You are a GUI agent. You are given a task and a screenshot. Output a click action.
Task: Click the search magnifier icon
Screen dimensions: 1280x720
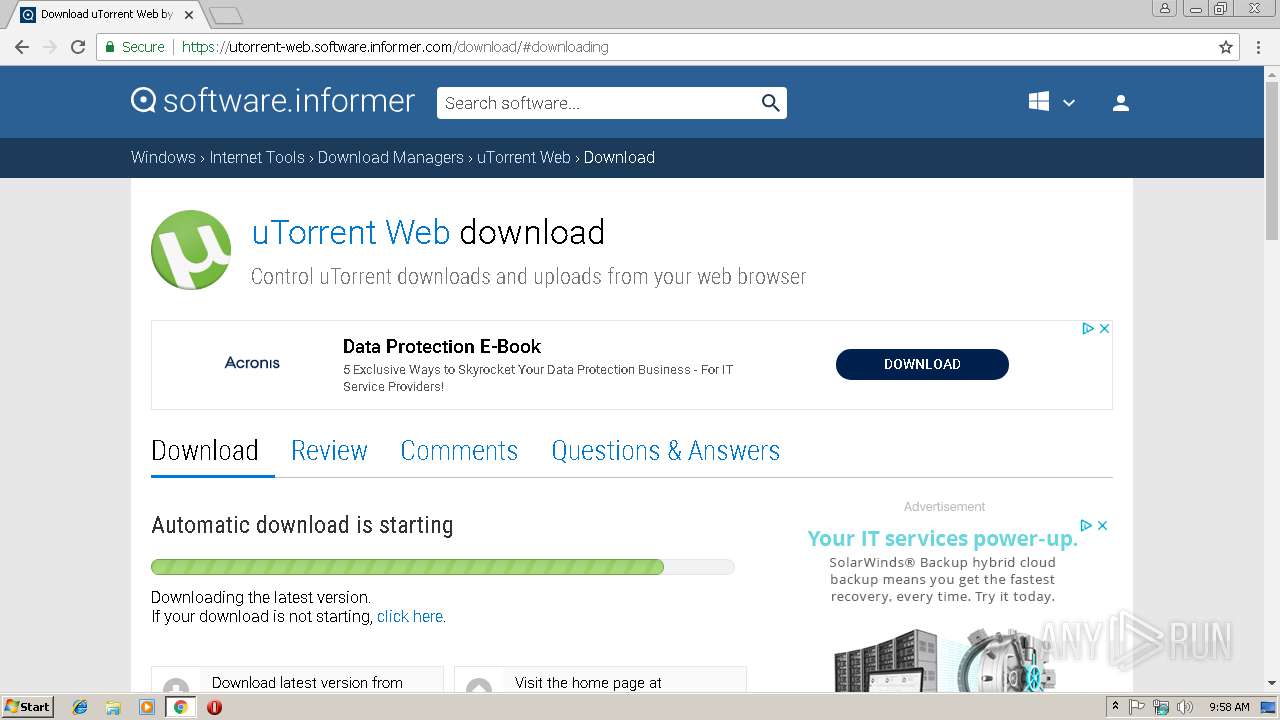pos(770,103)
